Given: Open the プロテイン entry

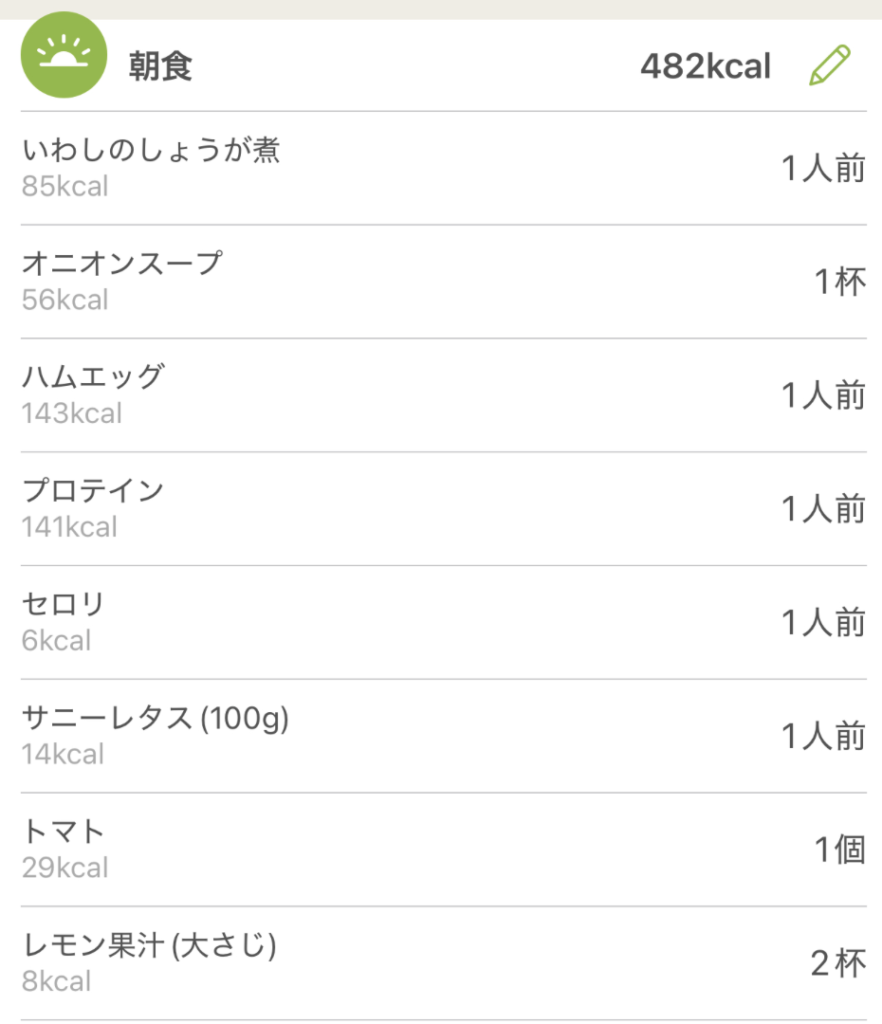Looking at the screenshot, I should tap(93, 491).
